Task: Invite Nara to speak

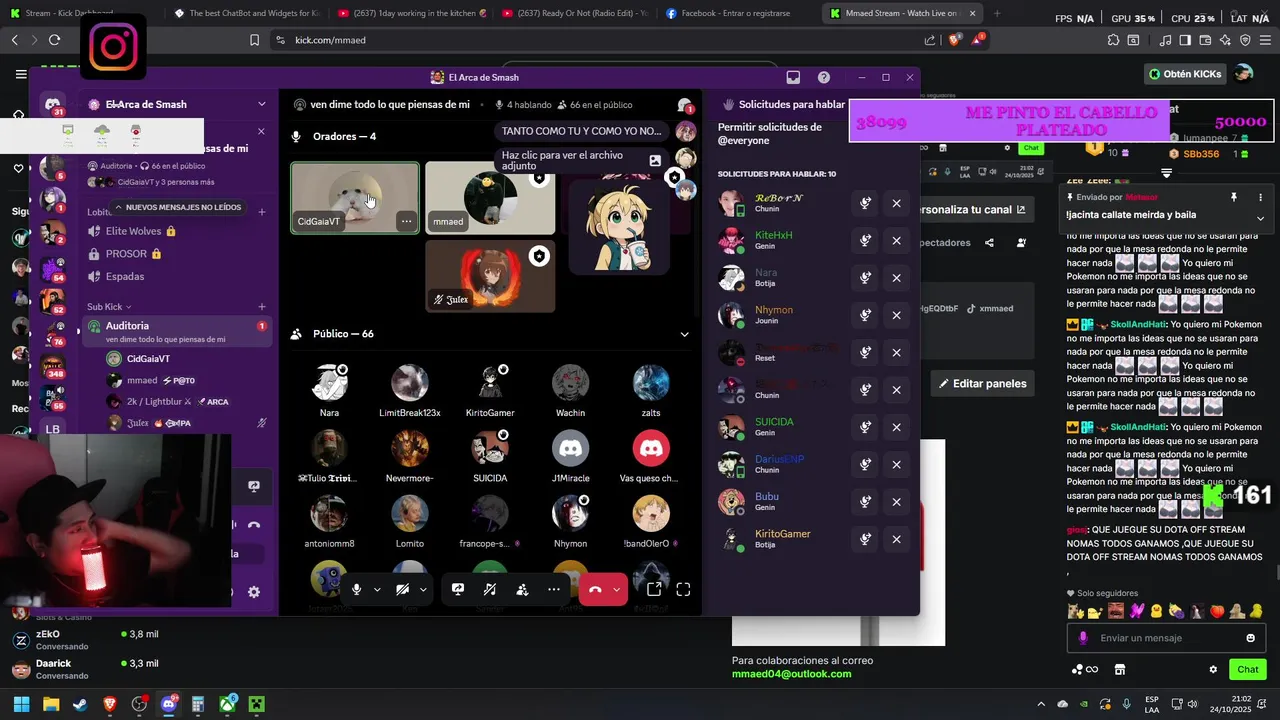Action: click(866, 278)
